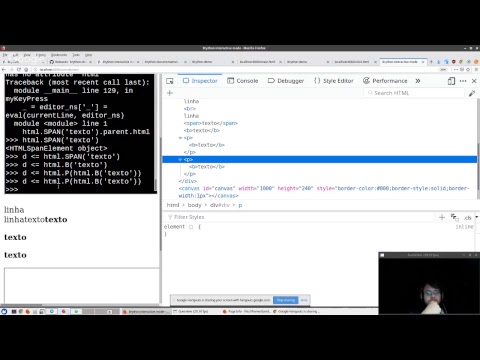Open the Brython interactive mode taskbar entry

click(x=146, y=311)
